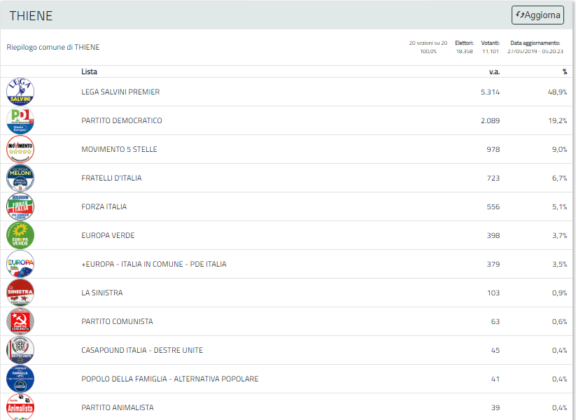
Task: Click the Fratelli d'Italia Meloni logo
Action: [20, 178]
